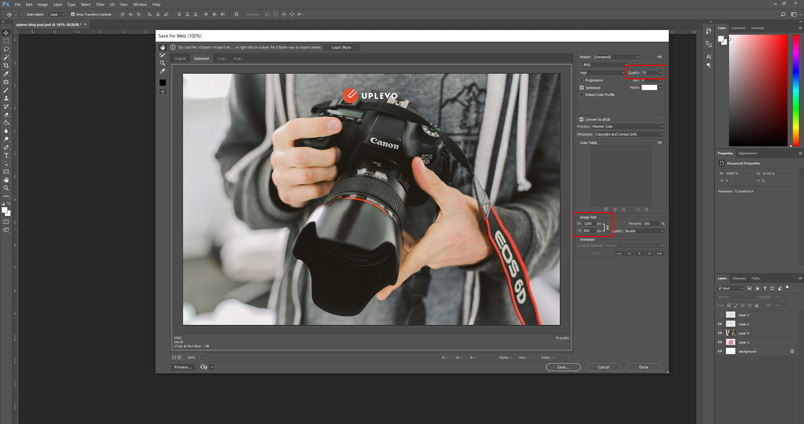This screenshot has width=804, height=424.
Task: Click the Learn More button
Action: click(x=341, y=48)
